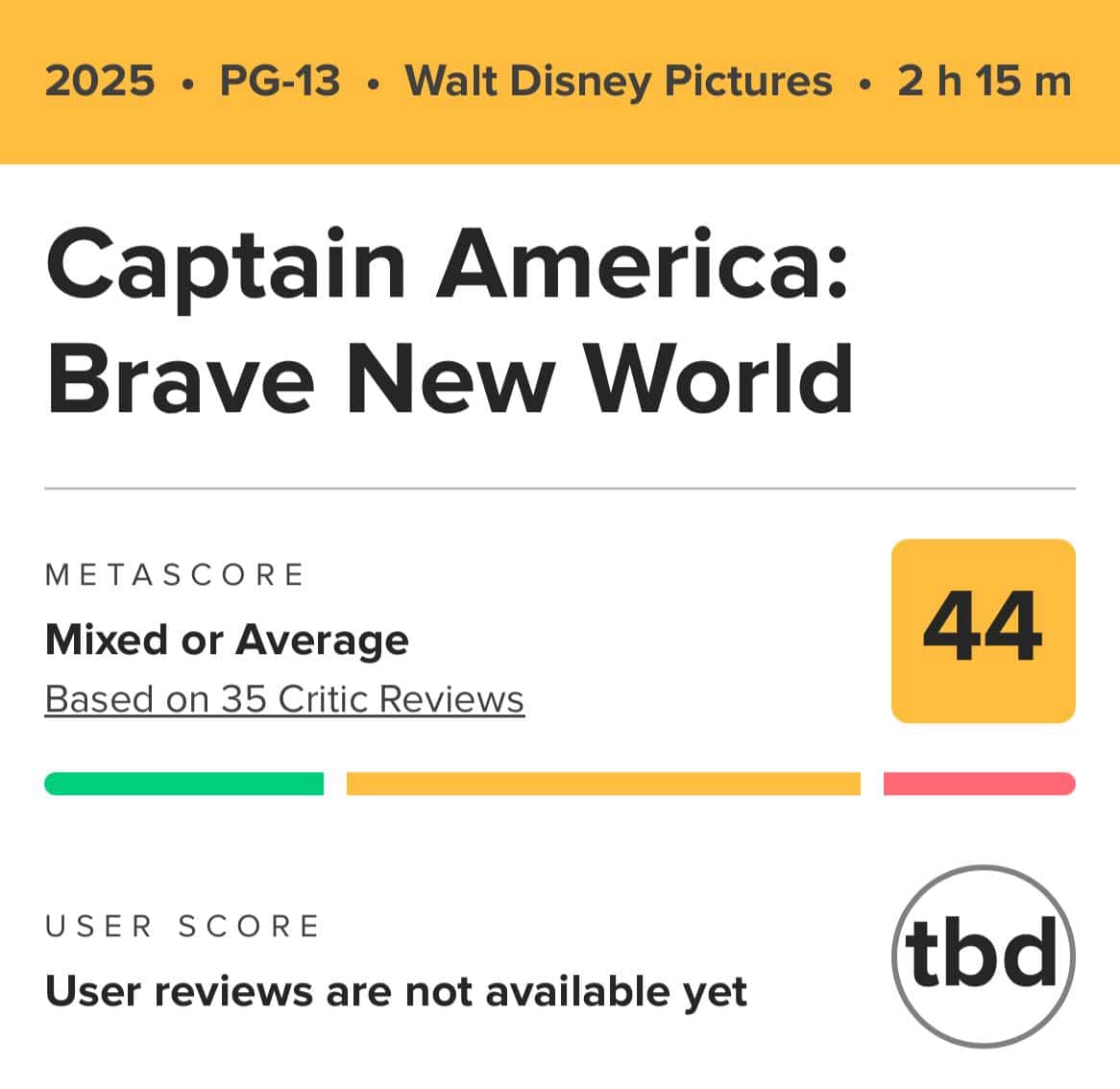Open the Based on 35 Critic Reviews link
The width and height of the screenshot is (1120, 1089).
(x=284, y=698)
